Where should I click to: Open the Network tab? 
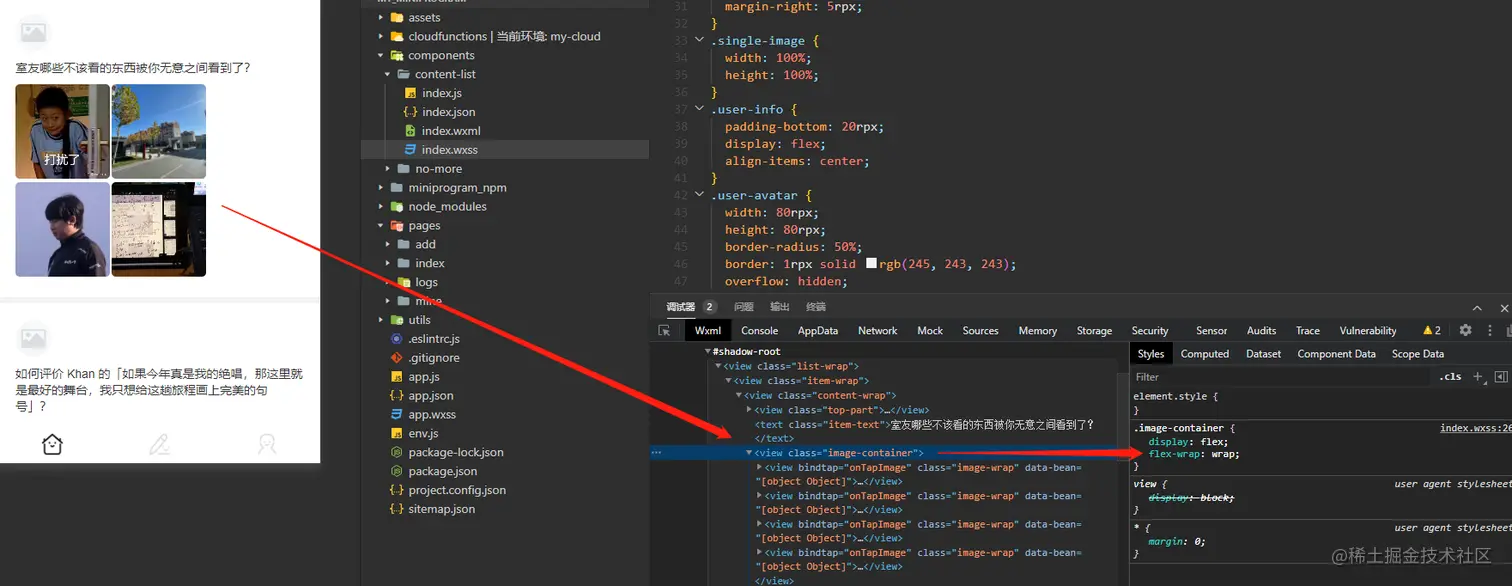(x=877, y=331)
